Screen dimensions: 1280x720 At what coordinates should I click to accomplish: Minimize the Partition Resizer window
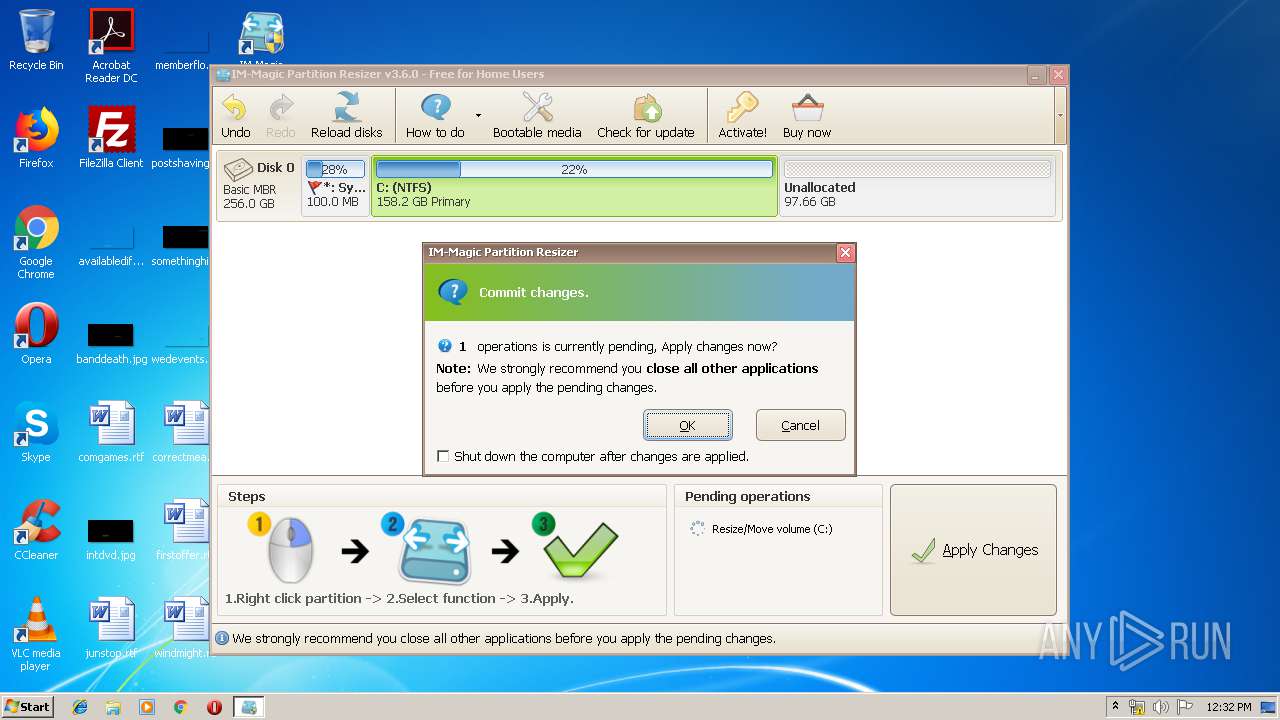point(1037,75)
